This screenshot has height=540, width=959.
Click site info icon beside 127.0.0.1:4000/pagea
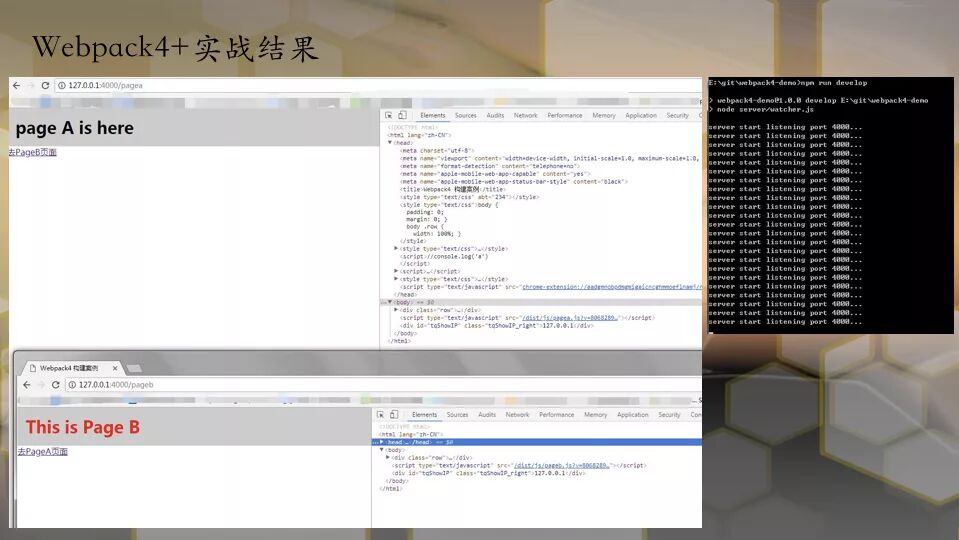coord(62,86)
